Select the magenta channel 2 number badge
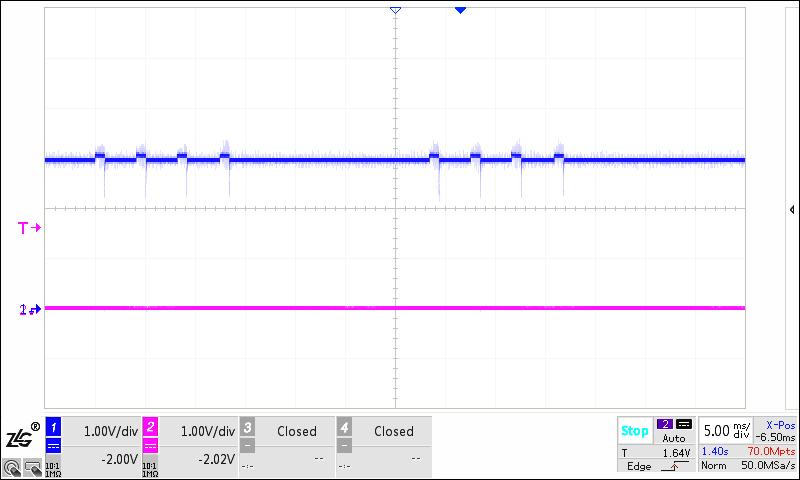 pos(150,427)
